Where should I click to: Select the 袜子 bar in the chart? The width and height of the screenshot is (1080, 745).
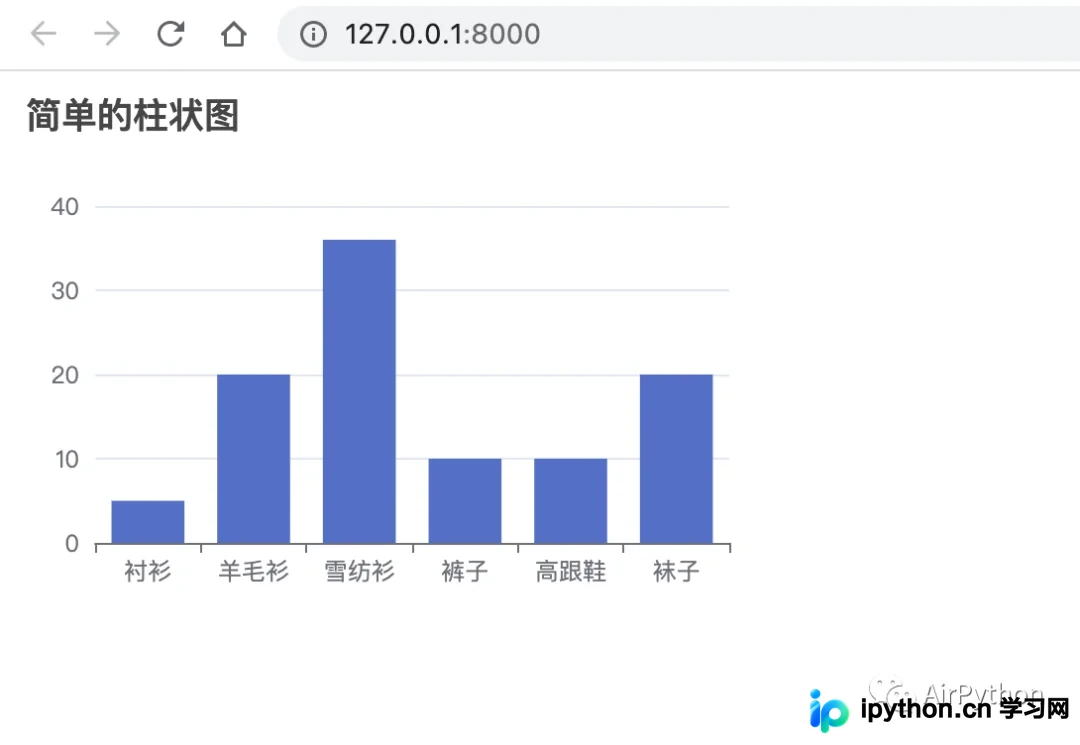[676, 459]
